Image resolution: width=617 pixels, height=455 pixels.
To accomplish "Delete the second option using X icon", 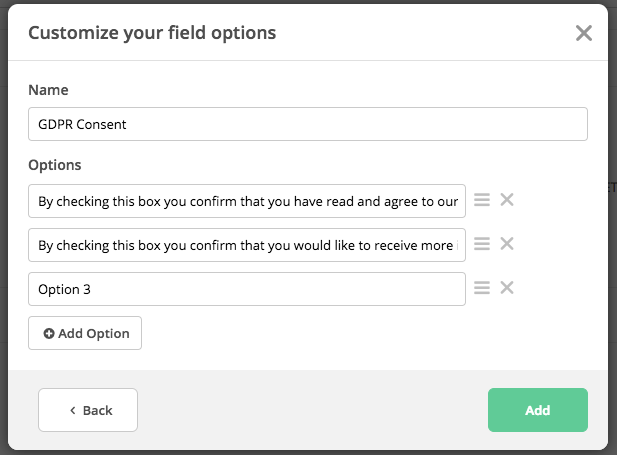I will click(x=507, y=244).
